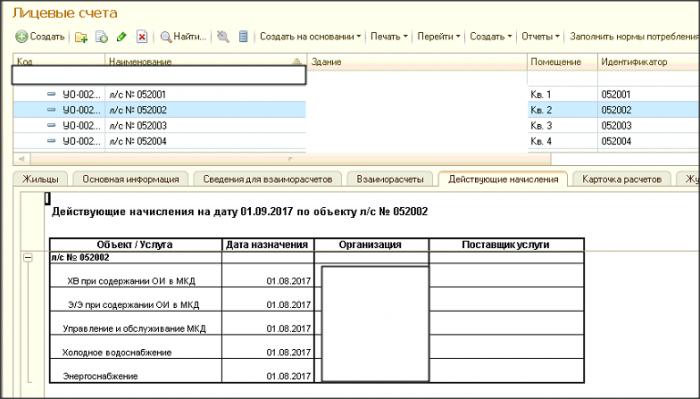Cancel search with the crossed magnifier icon

223,37
